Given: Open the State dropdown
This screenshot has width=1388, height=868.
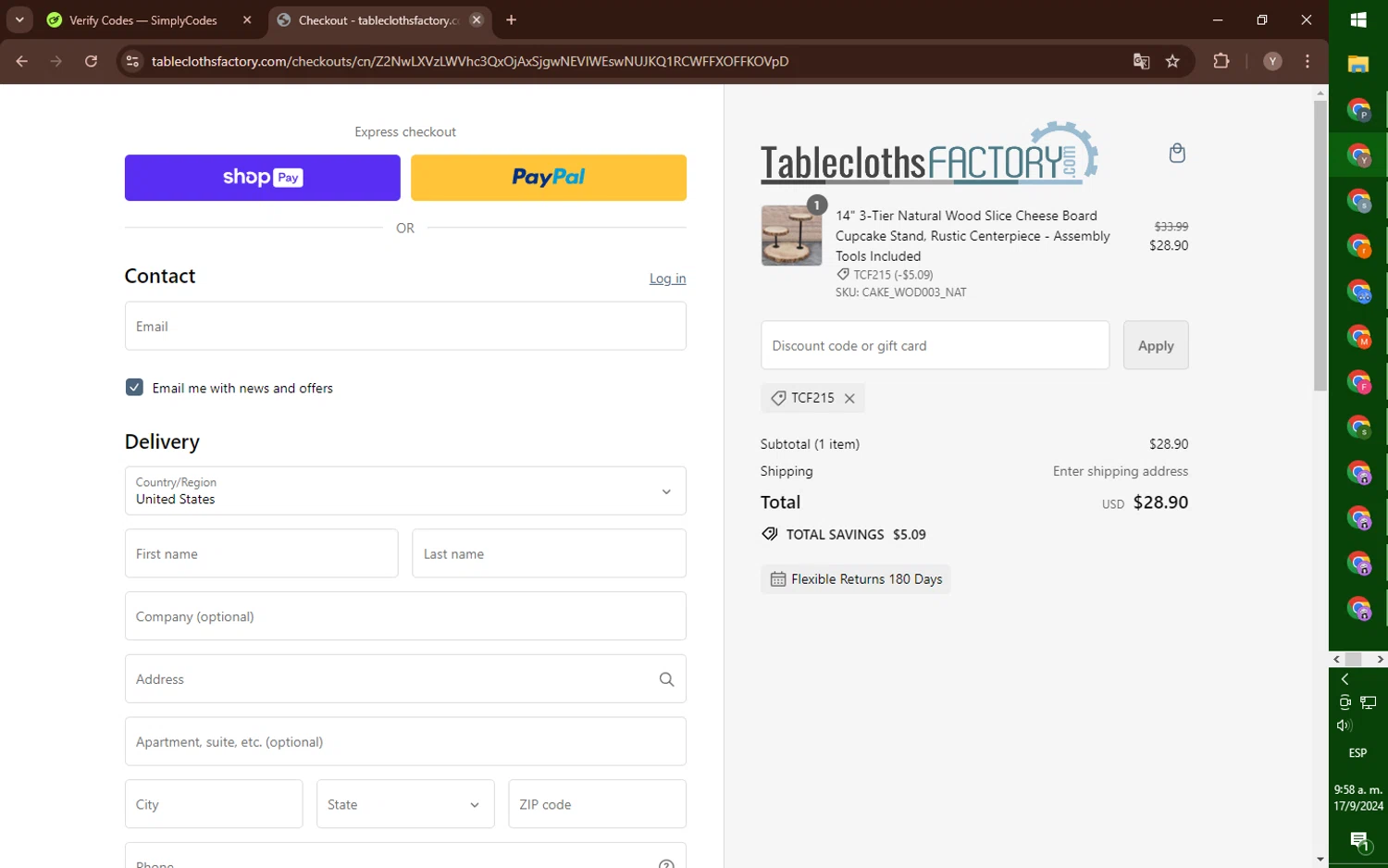Looking at the screenshot, I should point(405,804).
